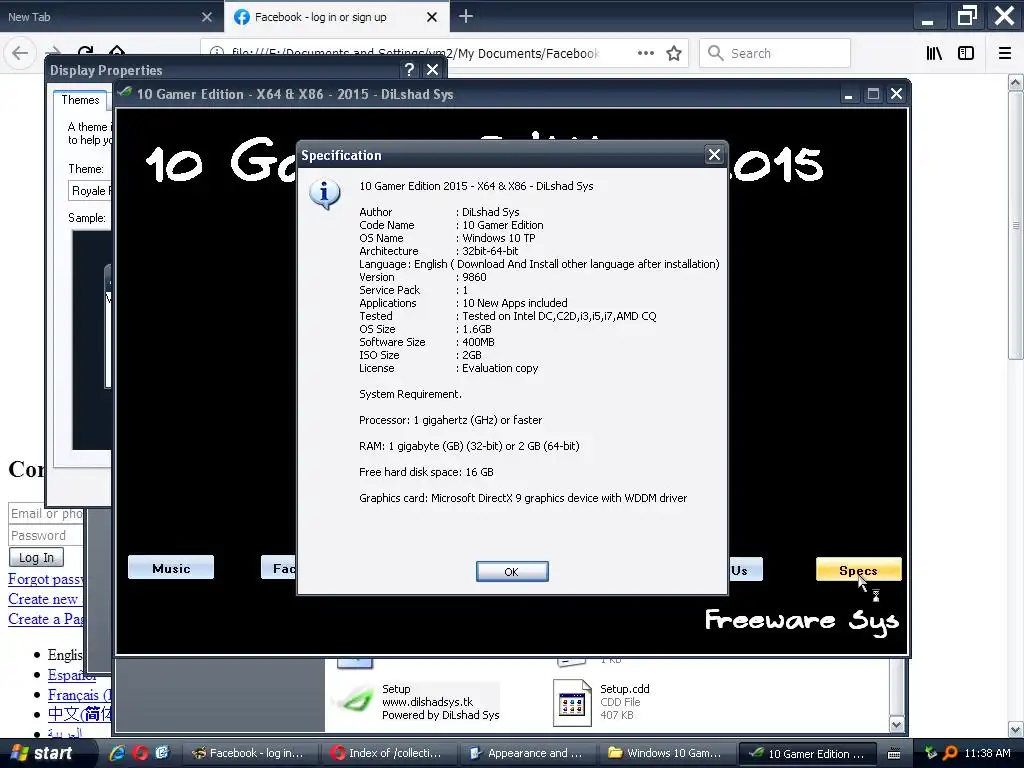Select the Setup application file in Explorer
The width and height of the screenshot is (1024, 768).
coord(418,701)
